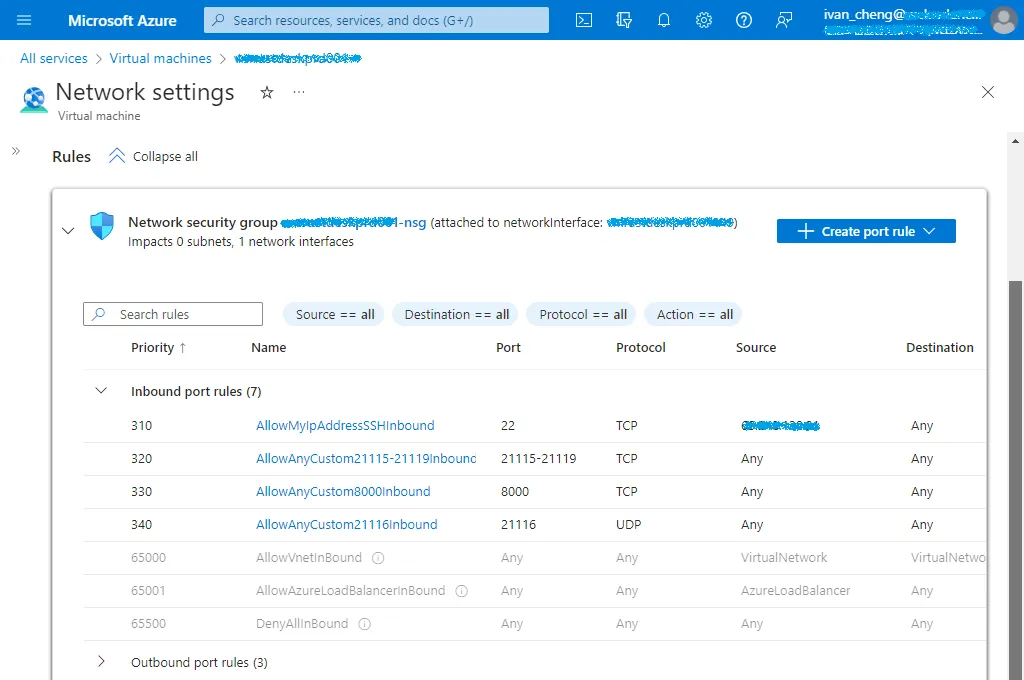Collapse the Network security group section chevron

pos(68,231)
